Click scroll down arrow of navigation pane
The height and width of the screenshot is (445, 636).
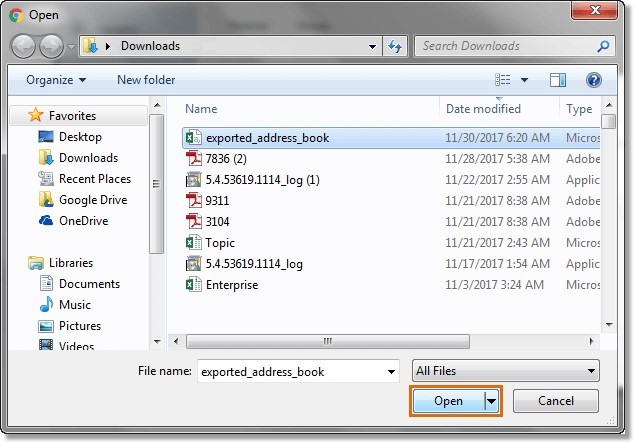157,342
